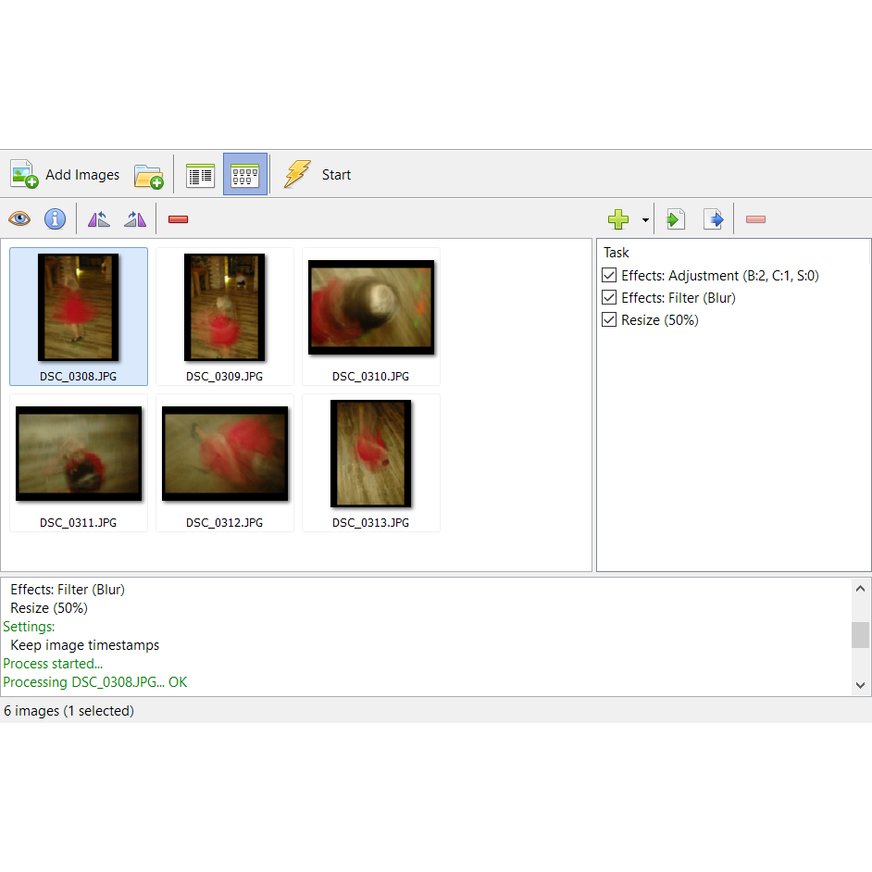Rotate images counter-clockwise
Image resolution: width=872 pixels, height=872 pixels.
tap(98, 219)
